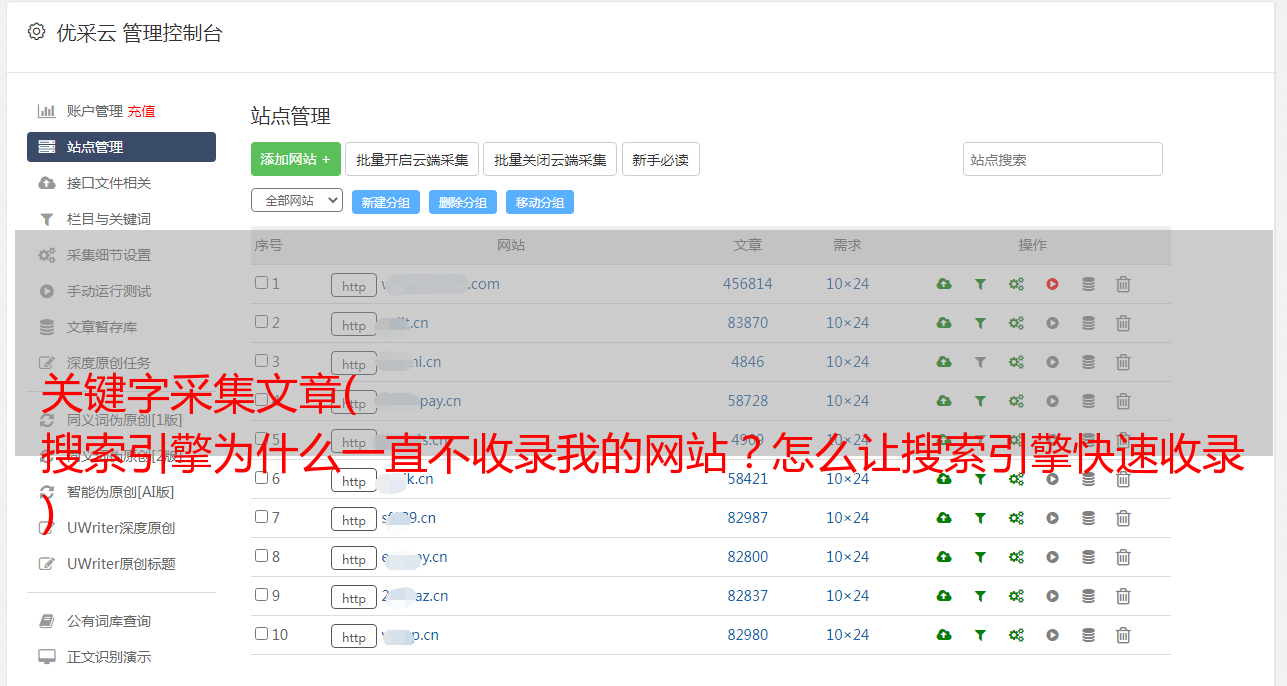Check the checkbox for site row 1
This screenshot has width=1287, height=686.
point(261,283)
